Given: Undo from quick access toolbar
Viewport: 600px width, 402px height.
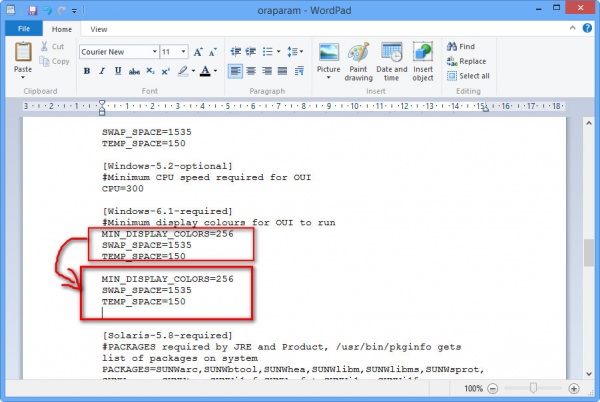Looking at the screenshot, I should click(x=47, y=10).
